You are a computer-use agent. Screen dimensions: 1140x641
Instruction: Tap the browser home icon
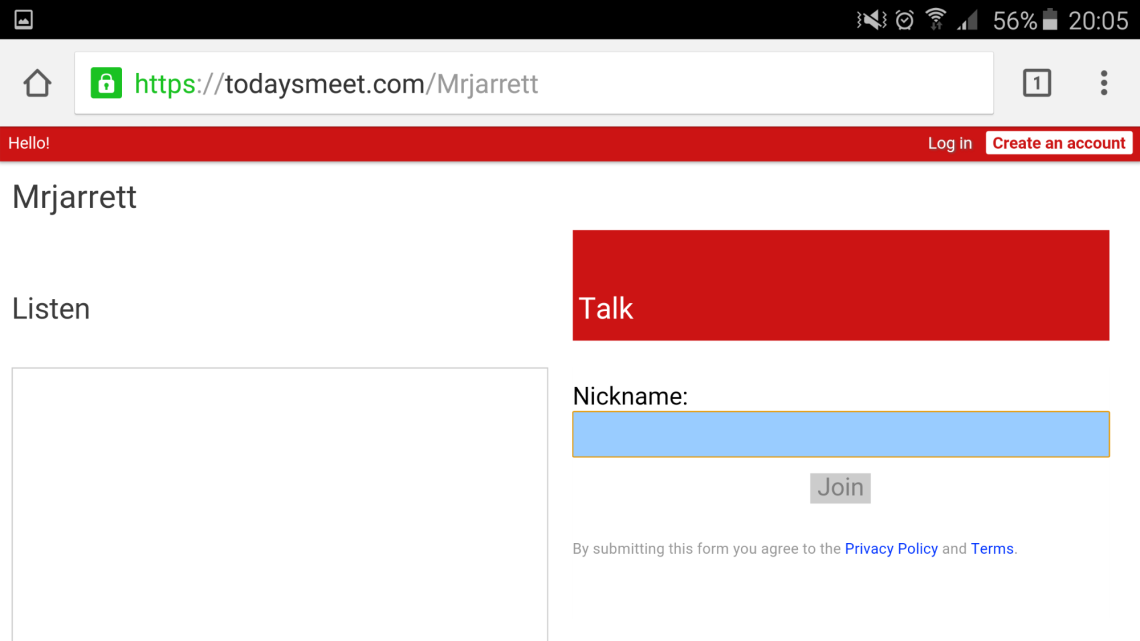click(x=37, y=83)
